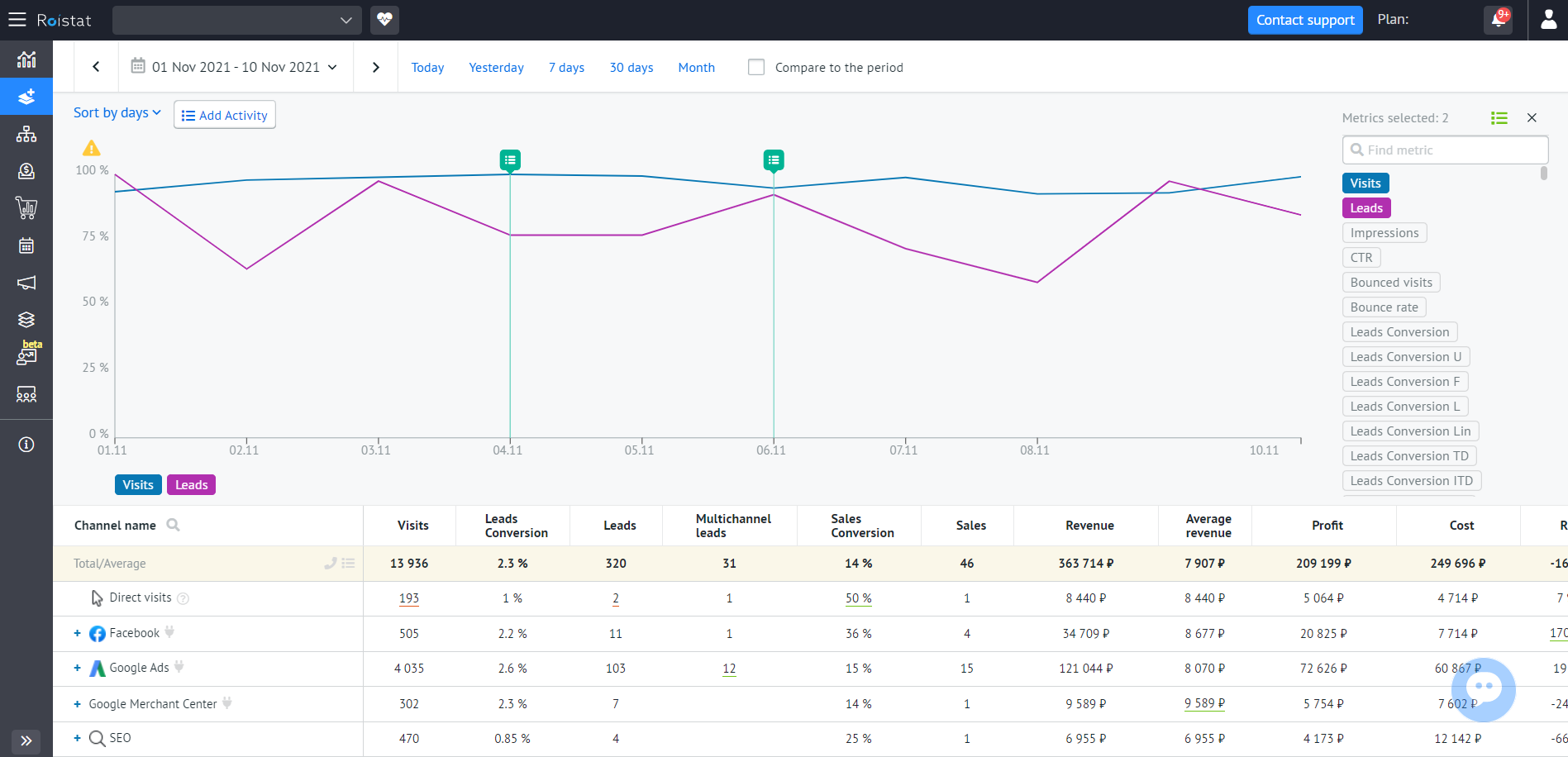Click the Total/Average row phone icon
The image size is (1568, 757).
tap(331, 564)
